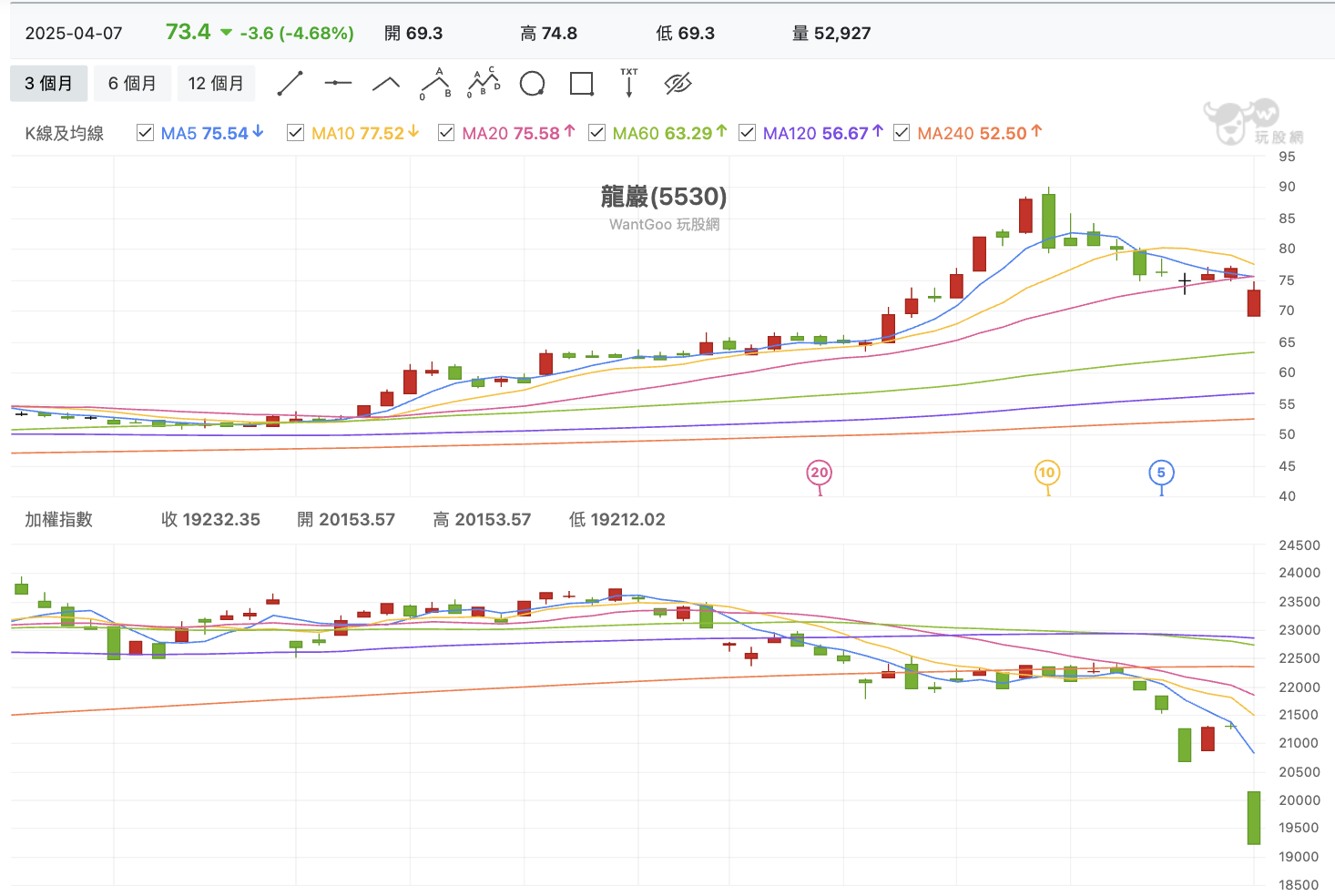Toggle the MA60 checkbox off
1335x896 pixels.
tap(596, 133)
